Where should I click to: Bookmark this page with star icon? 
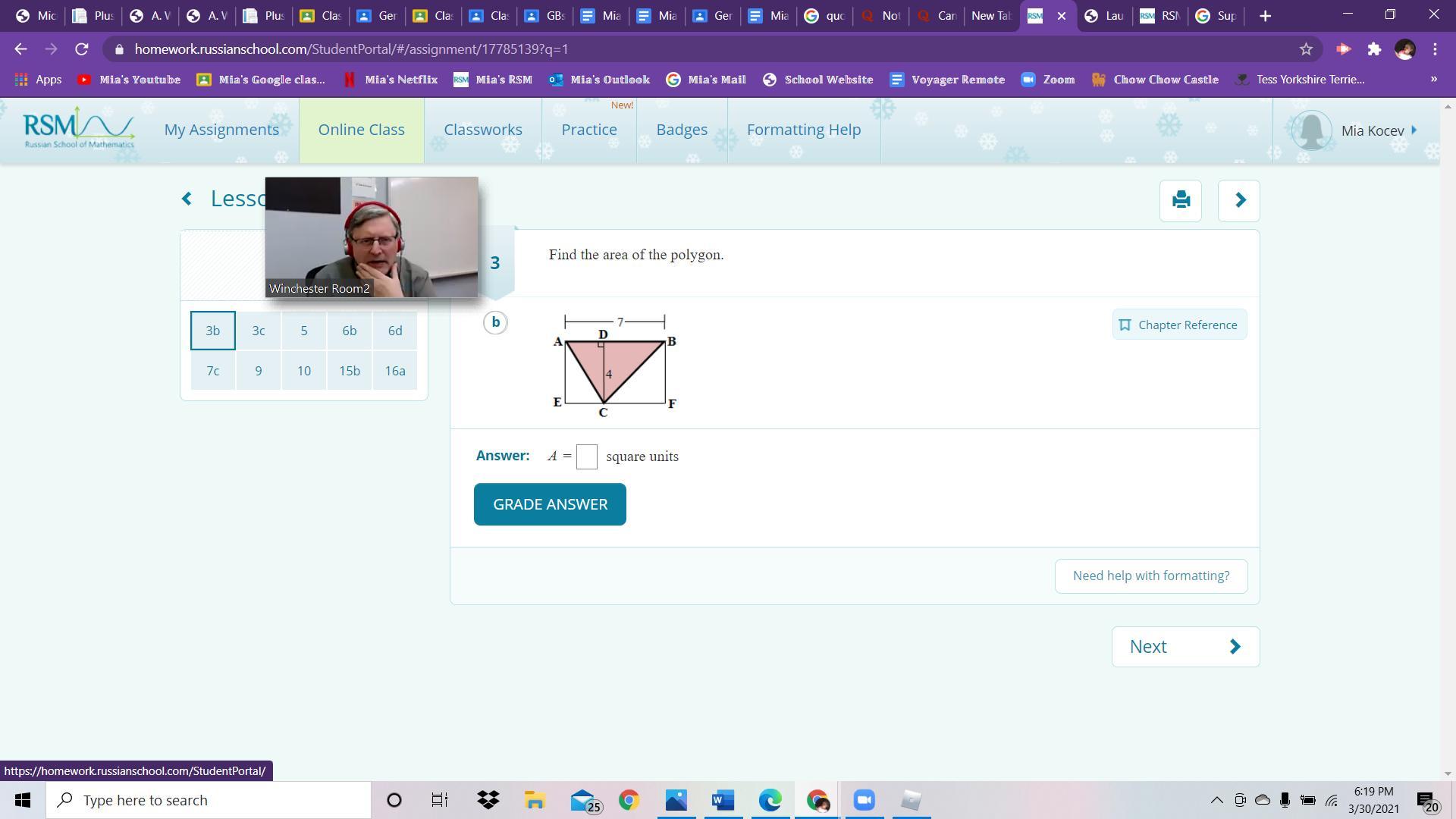tap(1306, 49)
